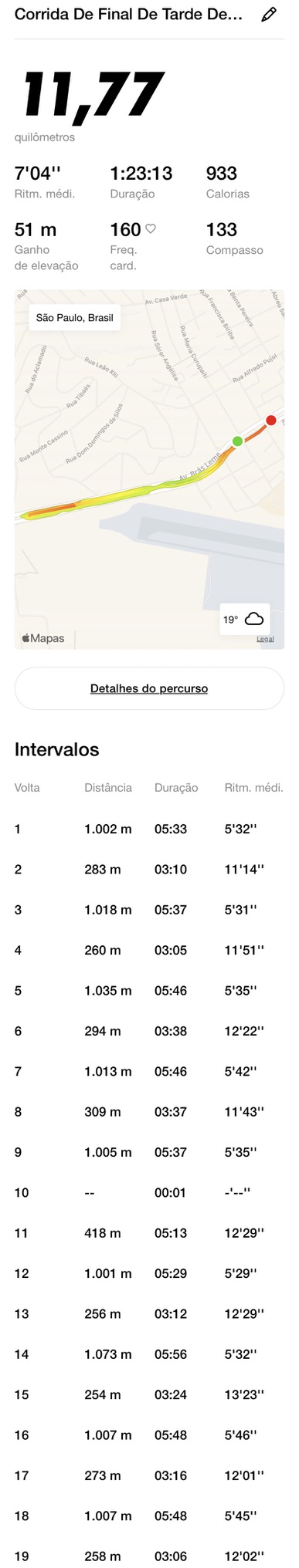Tap the São Paulo, Brasil location label

pos(74,318)
